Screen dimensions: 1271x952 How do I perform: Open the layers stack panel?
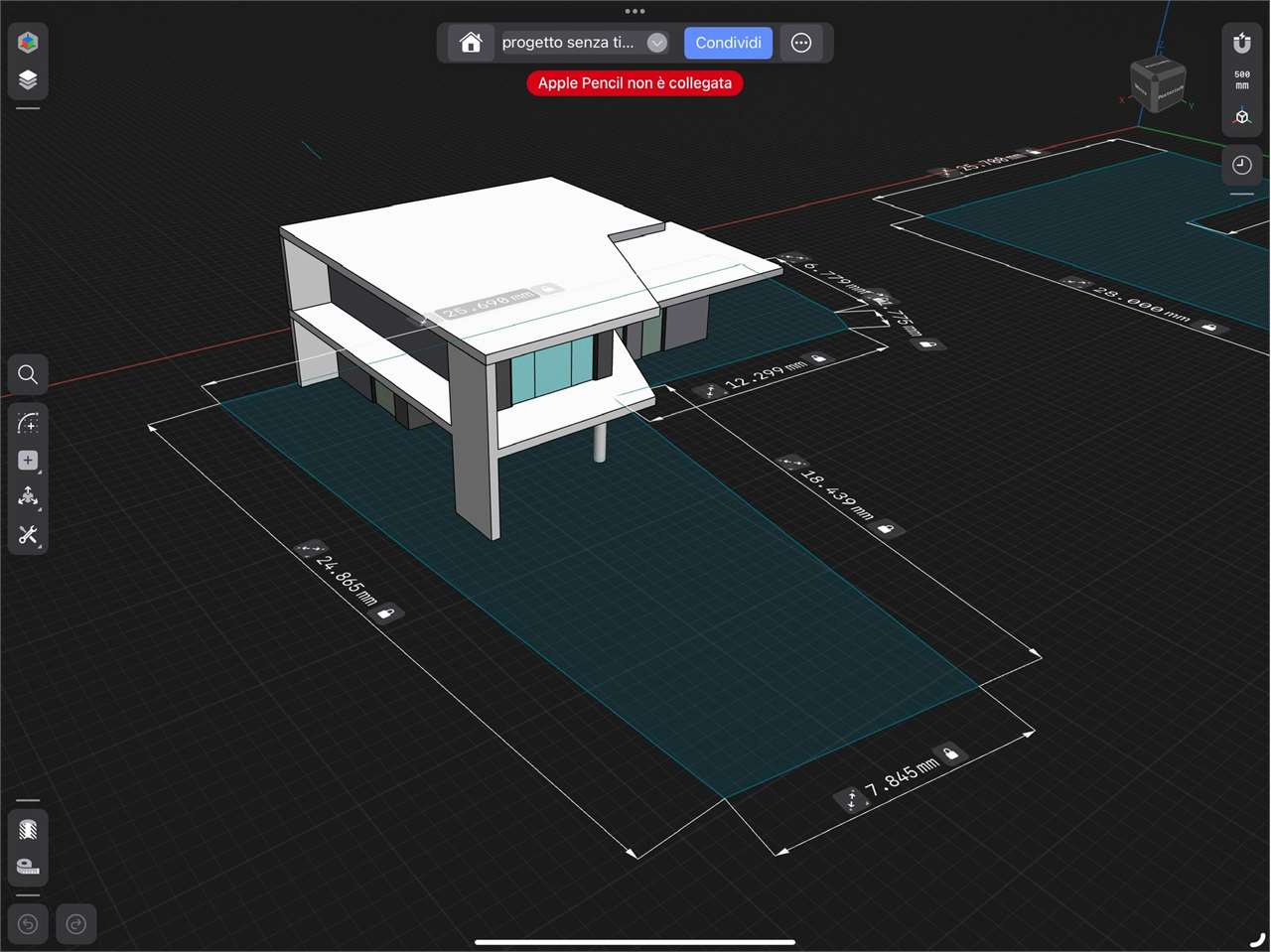tap(28, 79)
